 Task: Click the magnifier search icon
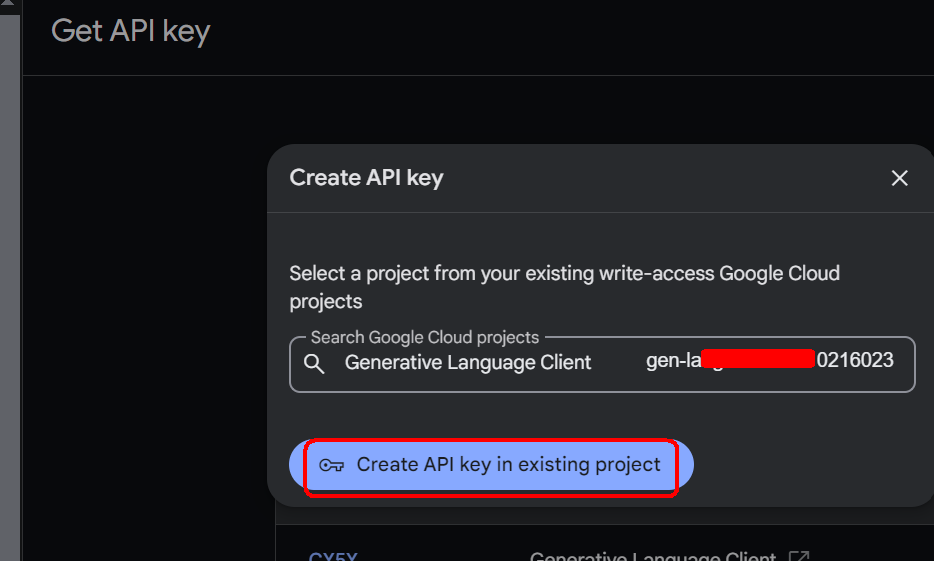point(314,363)
